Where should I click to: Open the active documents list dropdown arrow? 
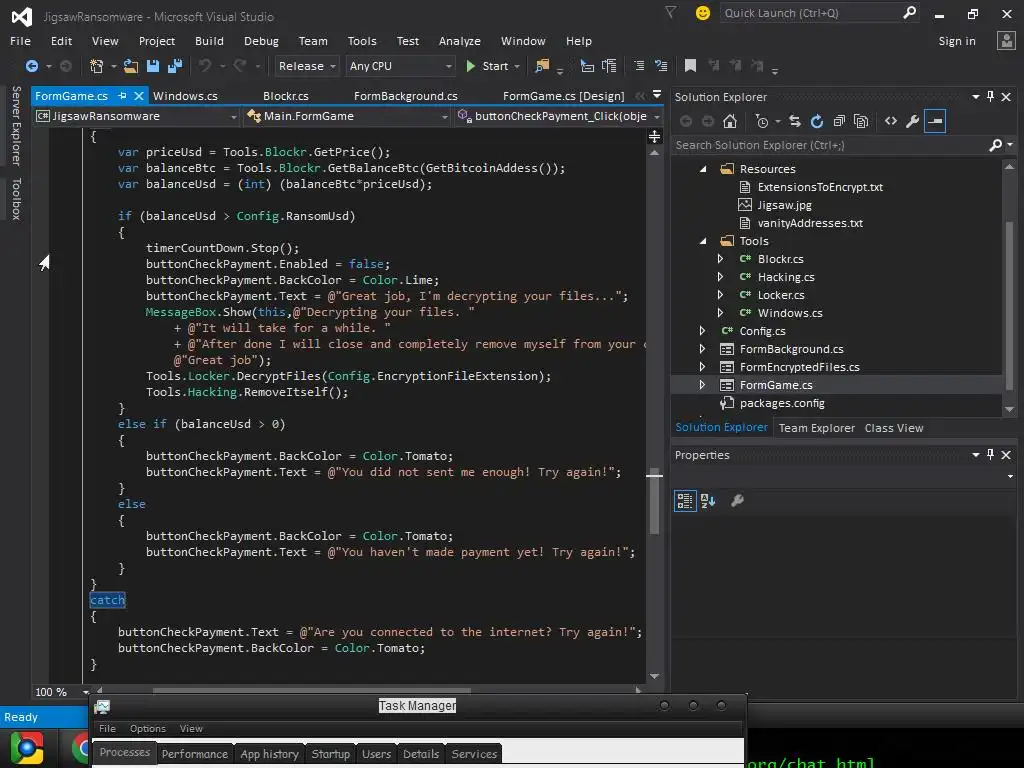pyautogui.click(x=657, y=95)
